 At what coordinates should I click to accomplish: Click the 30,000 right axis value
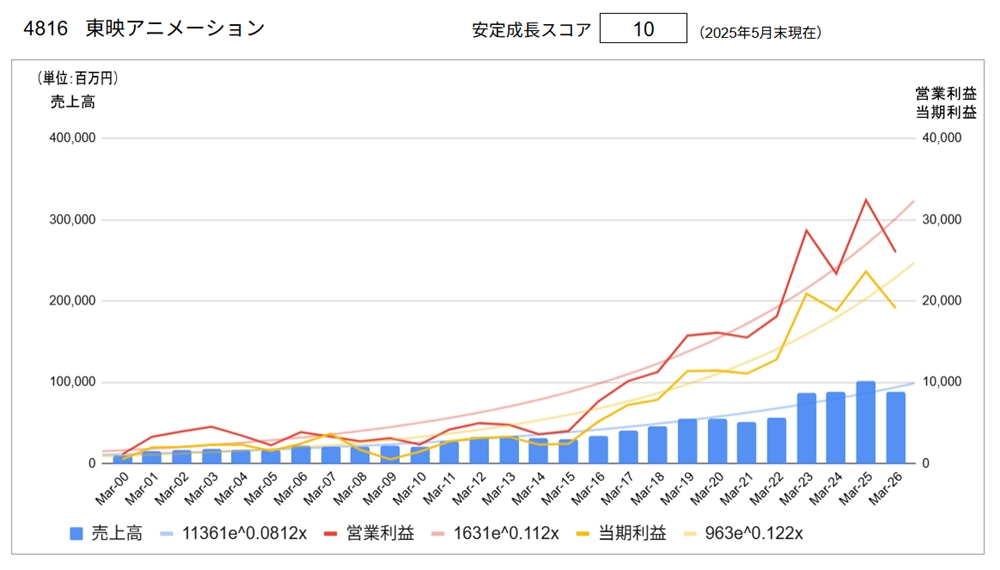pyautogui.click(x=941, y=219)
